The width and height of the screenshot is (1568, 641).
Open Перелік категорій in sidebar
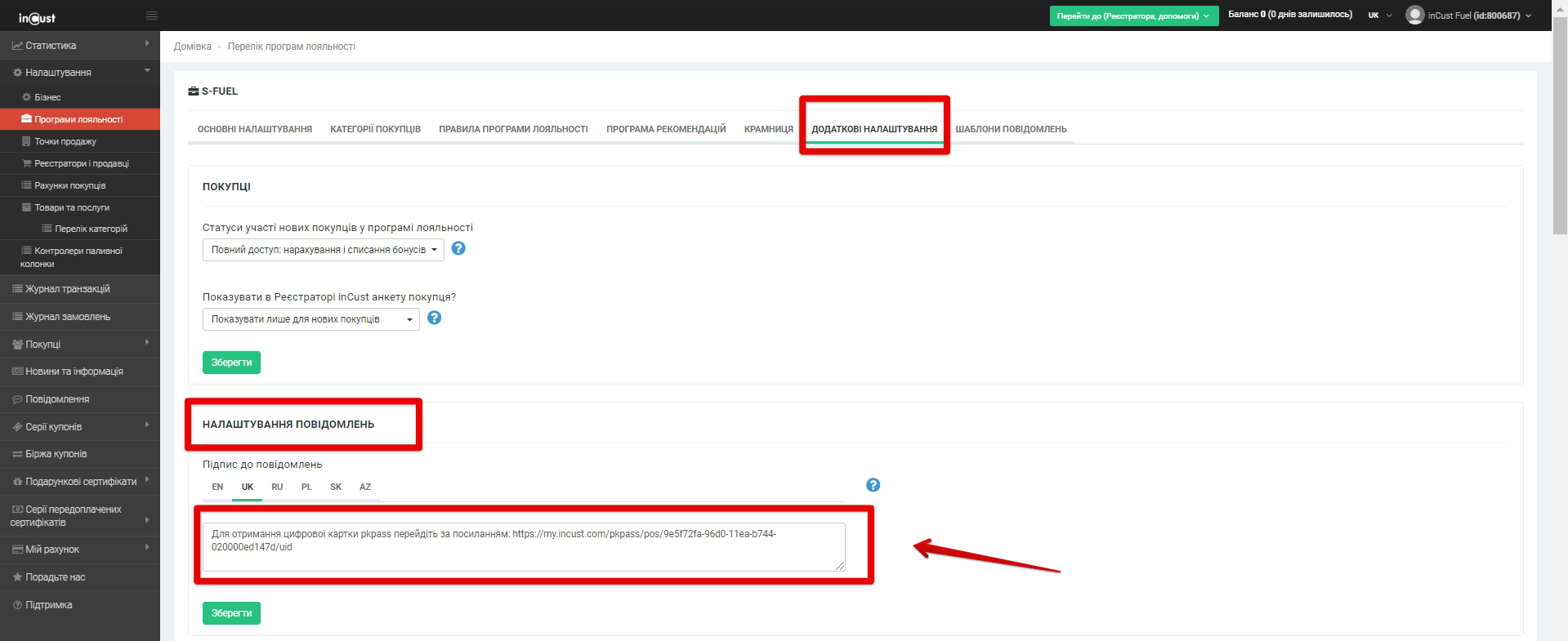click(80, 229)
